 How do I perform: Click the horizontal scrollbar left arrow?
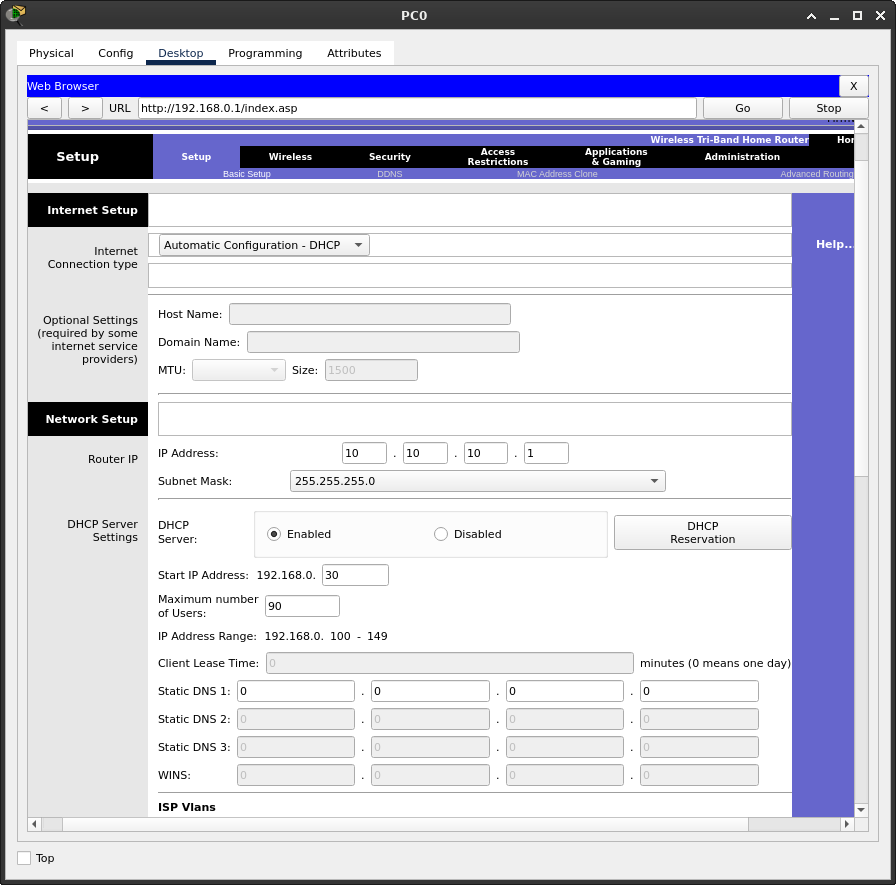[34, 824]
